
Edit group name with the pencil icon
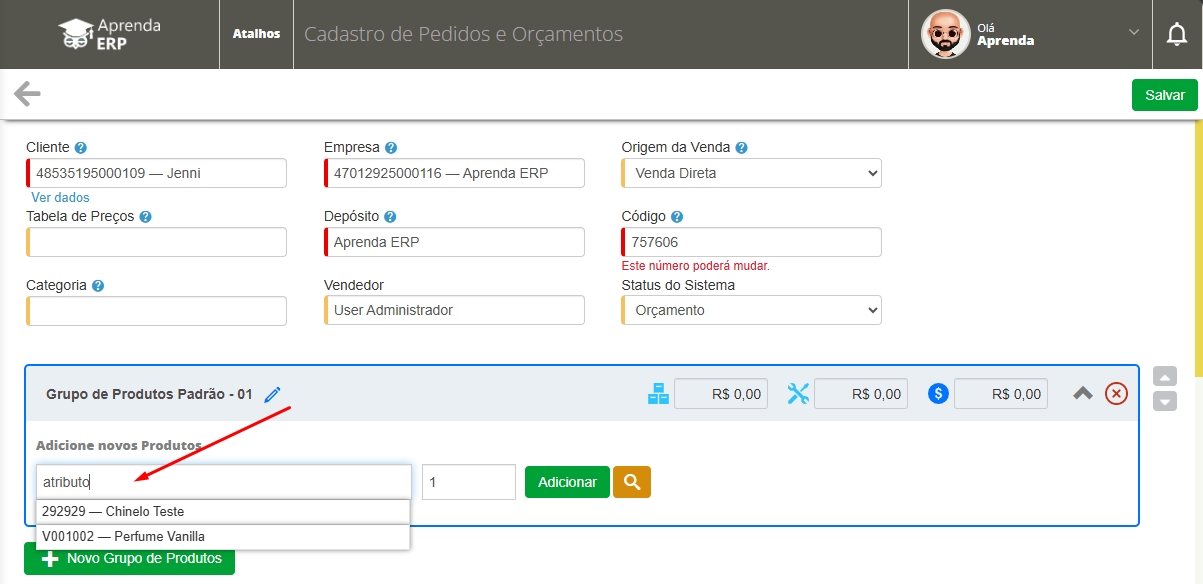(273, 395)
